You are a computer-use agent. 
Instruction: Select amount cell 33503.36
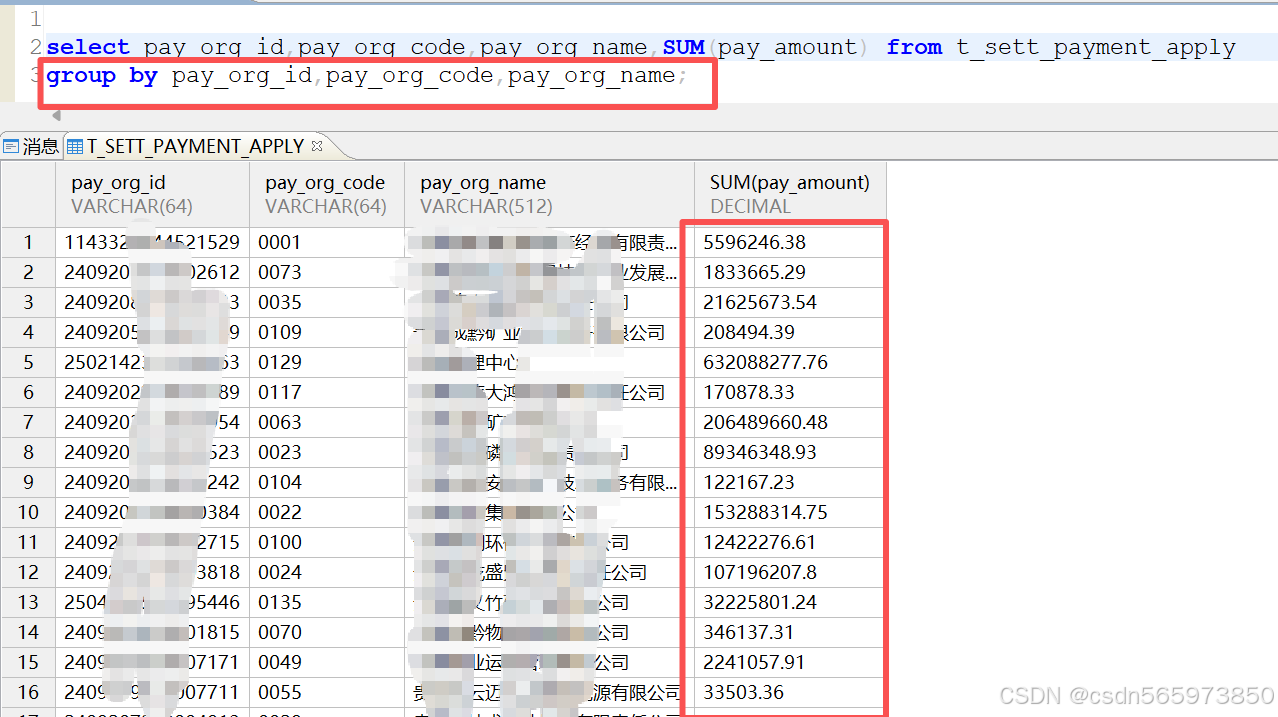tap(790, 692)
